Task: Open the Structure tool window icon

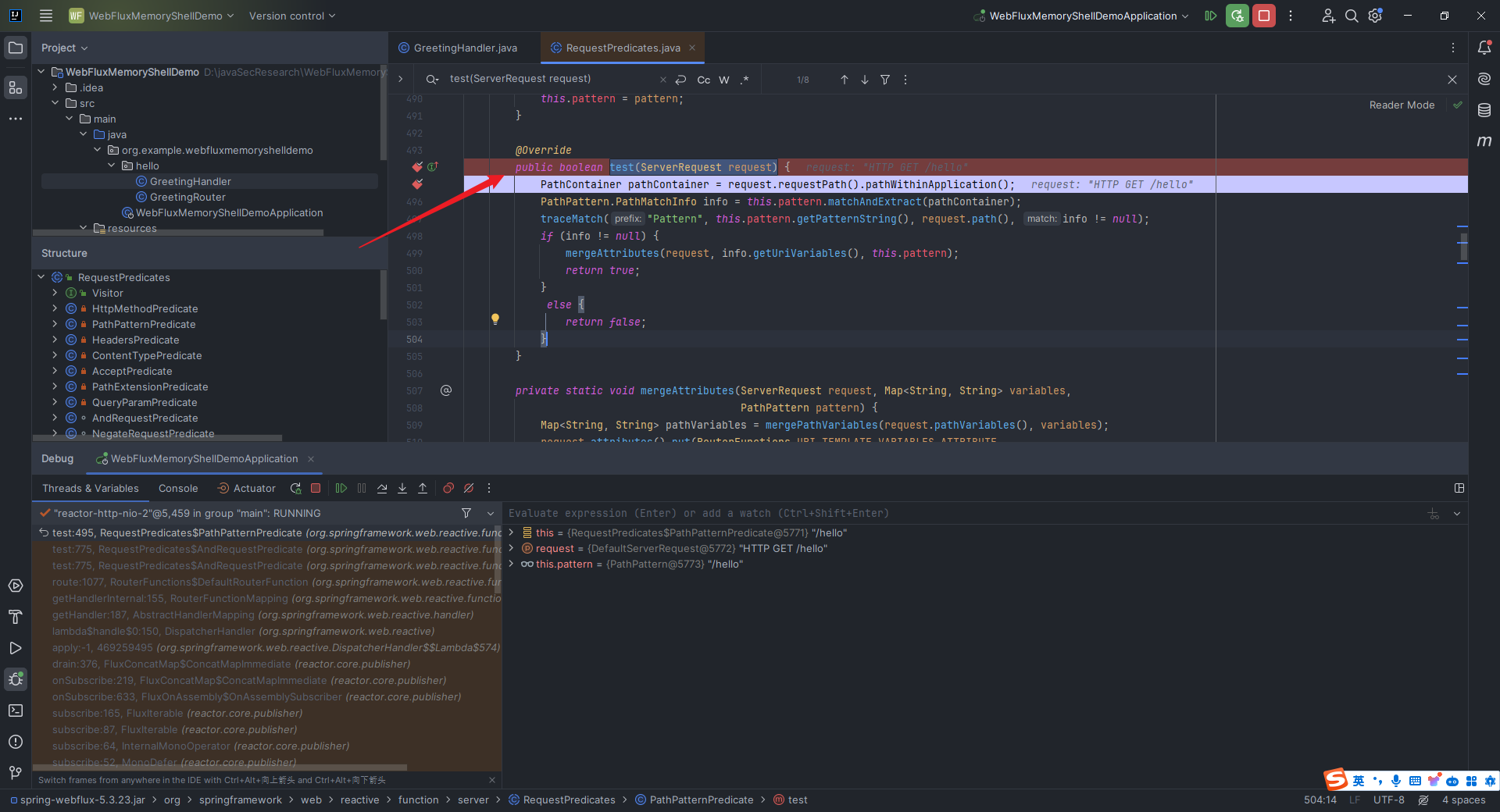Action: pyautogui.click(x=16, y=87)
